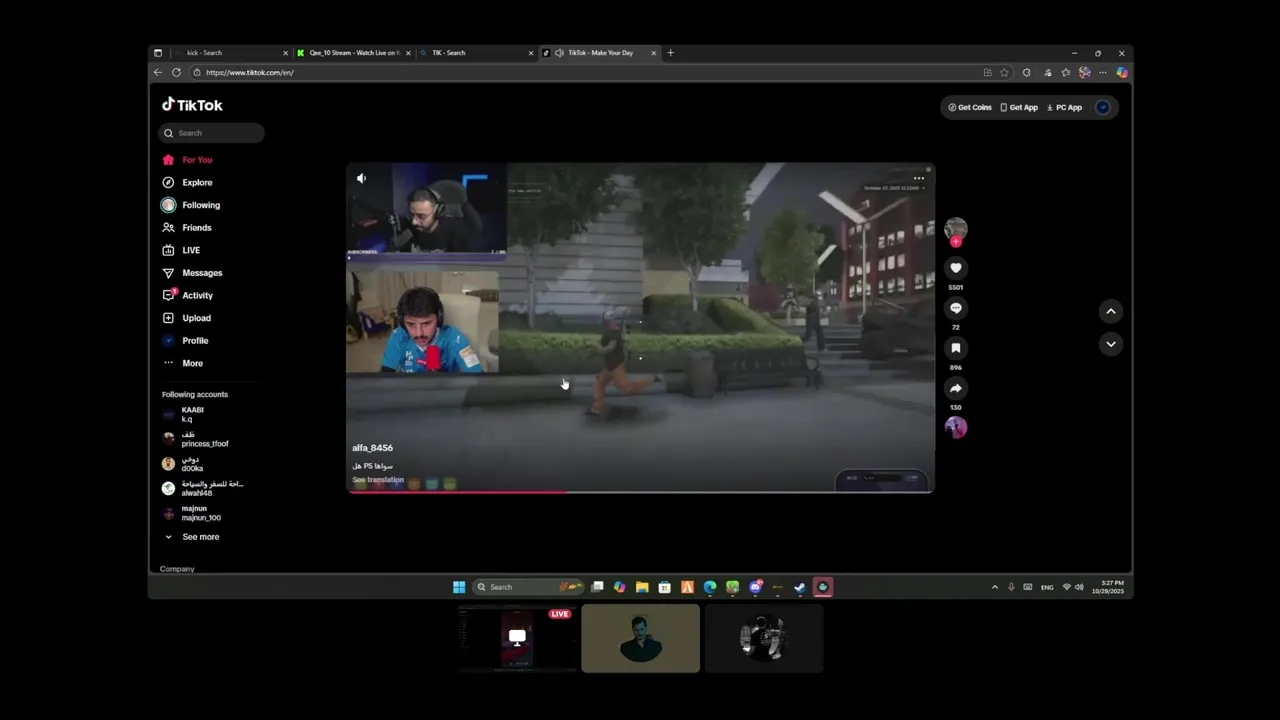
Task: Focus the TikTok search box
Action: [213, 133]
